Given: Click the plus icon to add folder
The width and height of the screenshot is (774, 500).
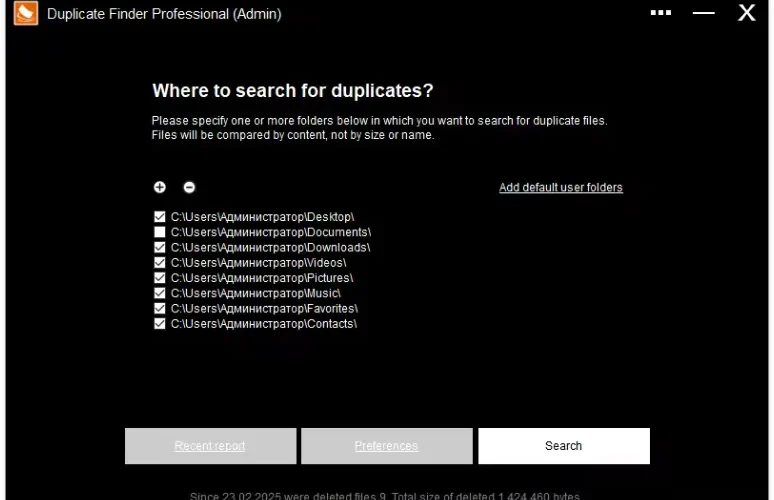Looking at the screenshot, I should click(159, 187).
